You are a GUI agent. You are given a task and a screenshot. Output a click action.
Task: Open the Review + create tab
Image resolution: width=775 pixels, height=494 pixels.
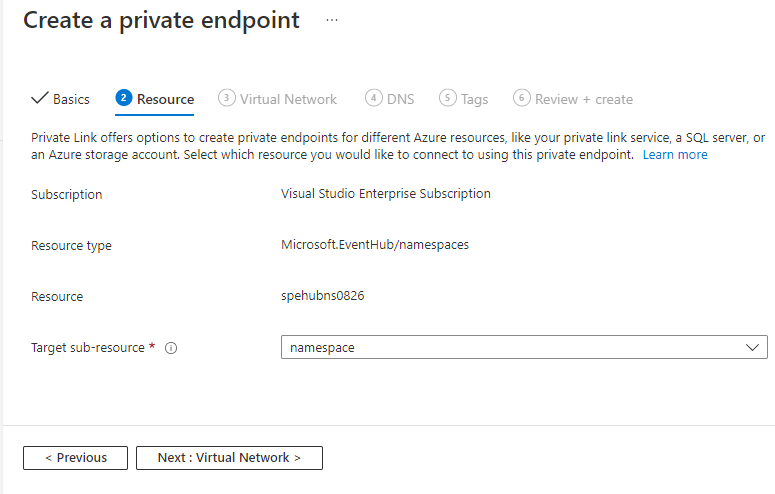click(583, 99)
